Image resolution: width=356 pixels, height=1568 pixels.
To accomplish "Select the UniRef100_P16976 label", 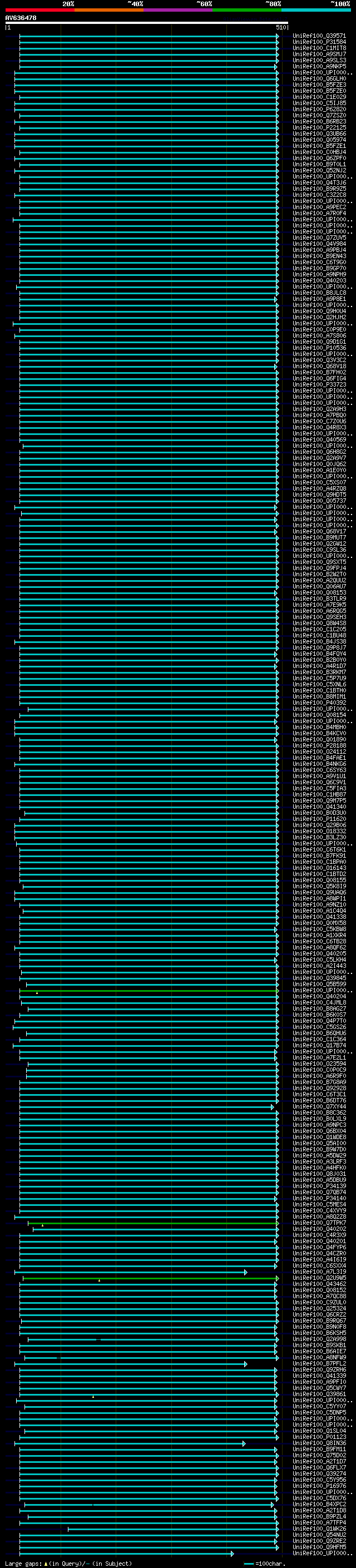I will point(319,1486).
